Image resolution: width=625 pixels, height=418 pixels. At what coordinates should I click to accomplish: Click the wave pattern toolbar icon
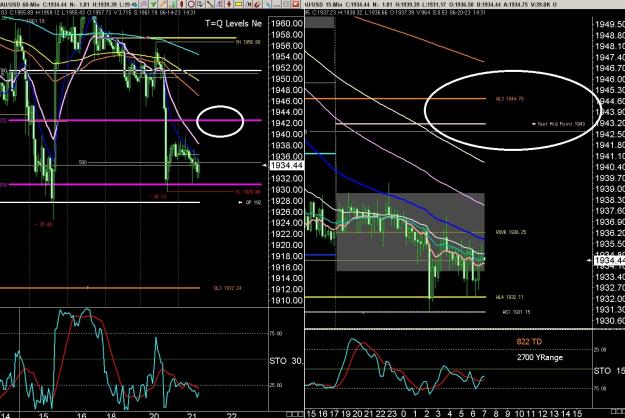click(248, 4)
